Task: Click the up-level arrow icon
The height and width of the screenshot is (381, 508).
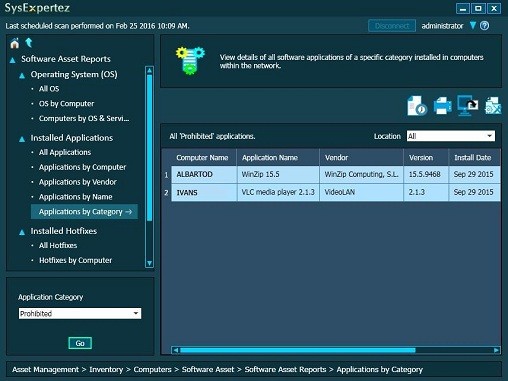Action: coord(29,42)
